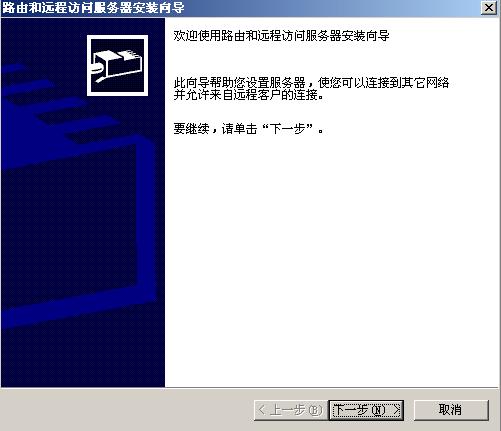Click the quoted 下一步 word in the instructions
501x431 pixels.
288,129
